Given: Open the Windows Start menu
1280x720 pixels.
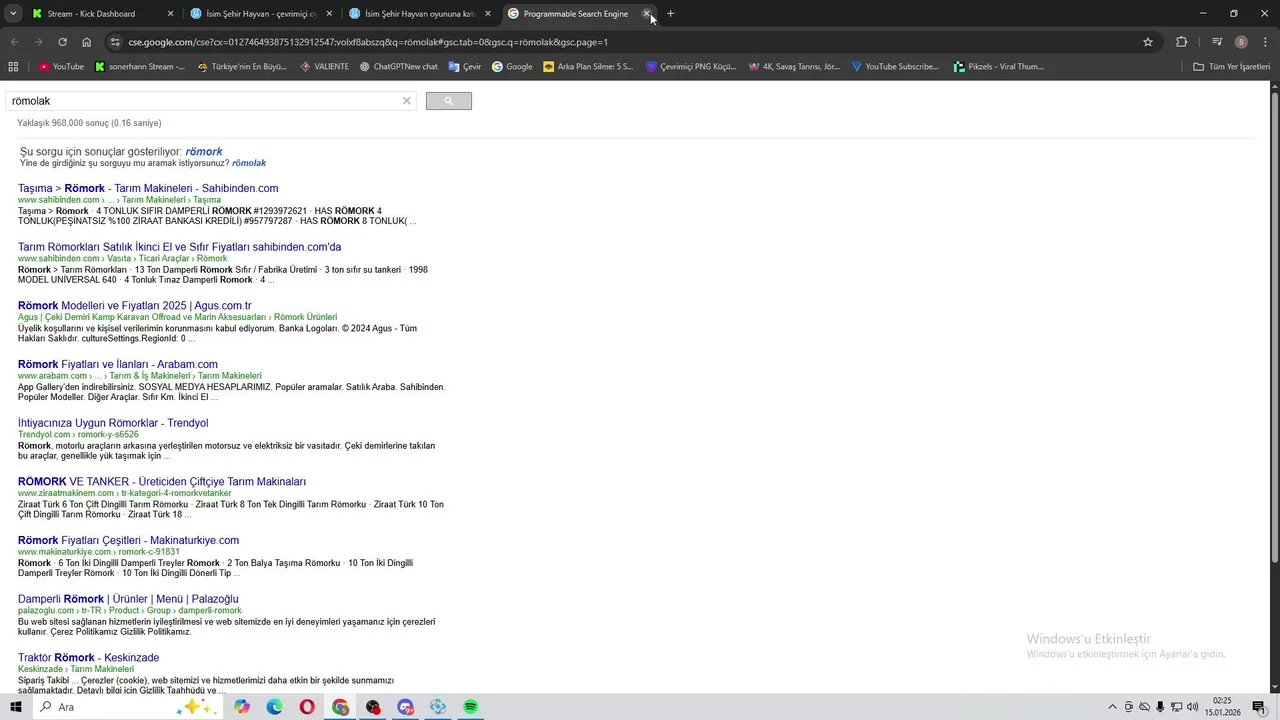Looking at the screenshot, I should coord(16,707).
